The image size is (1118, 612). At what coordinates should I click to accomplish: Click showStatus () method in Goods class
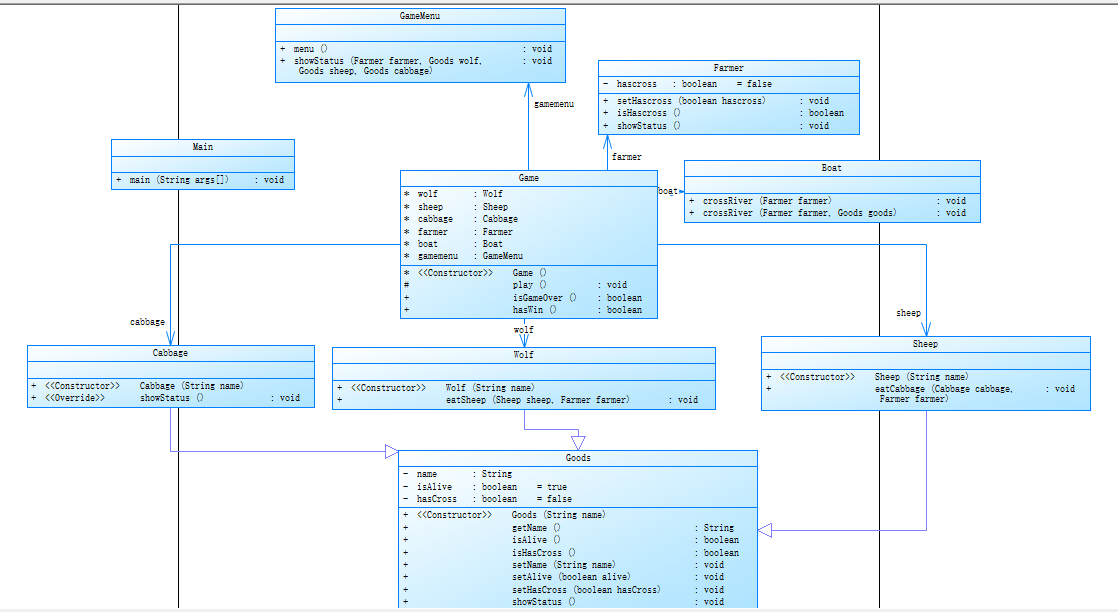tap(563, 602)
